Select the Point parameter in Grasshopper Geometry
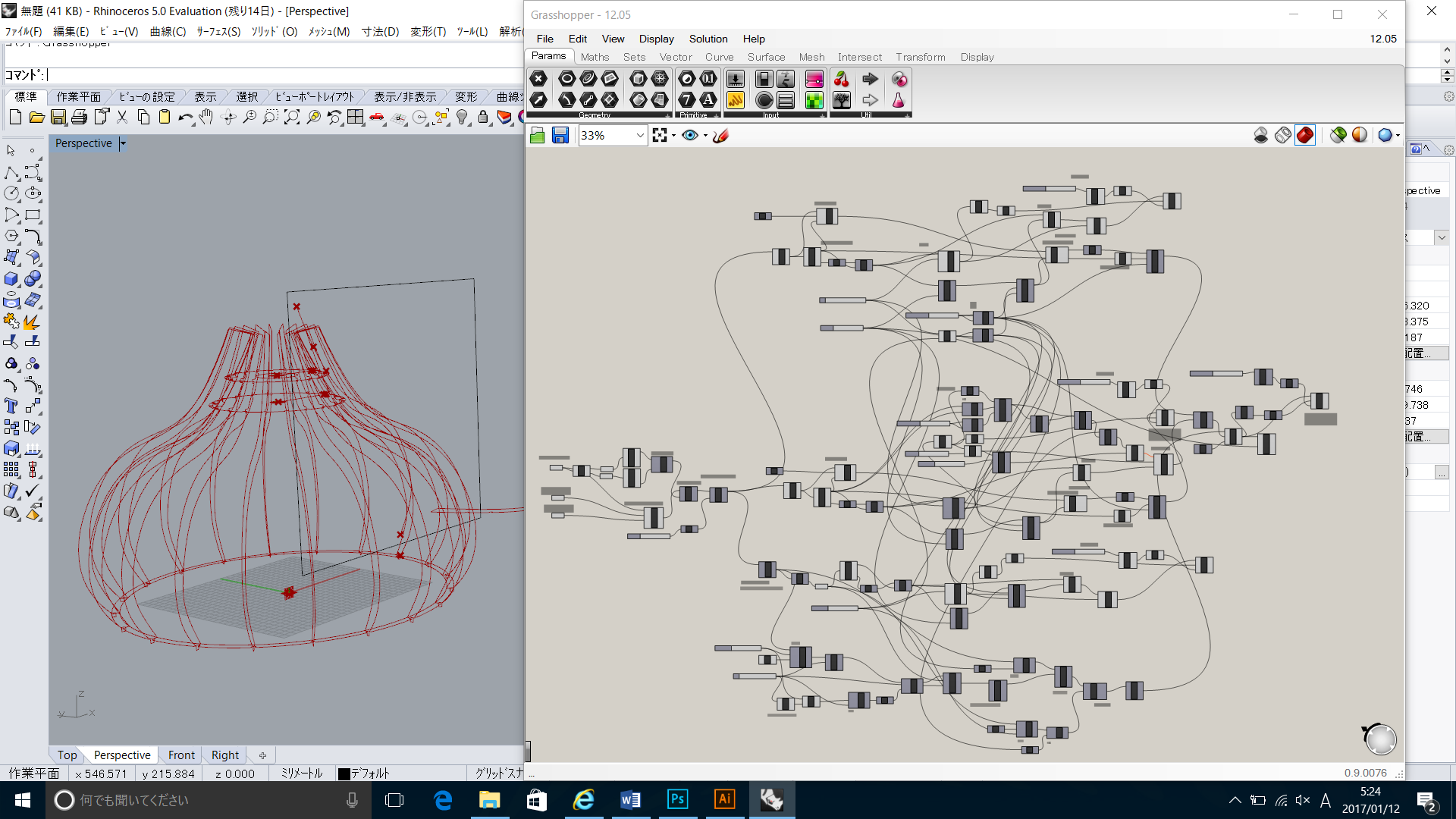The width and height of the screenshot is (1456, 819). click(538, 79)
